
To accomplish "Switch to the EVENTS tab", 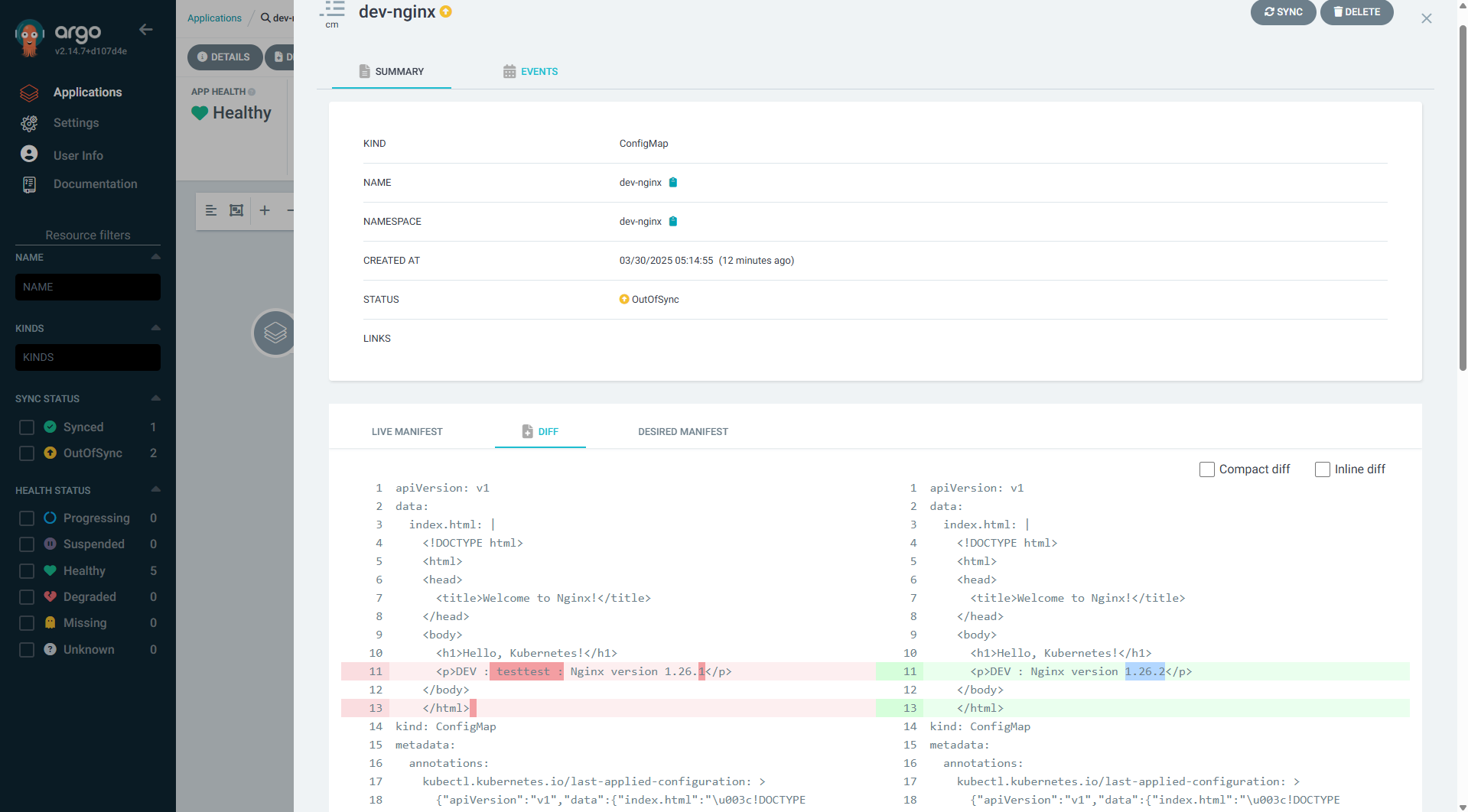I will point(531,71).
